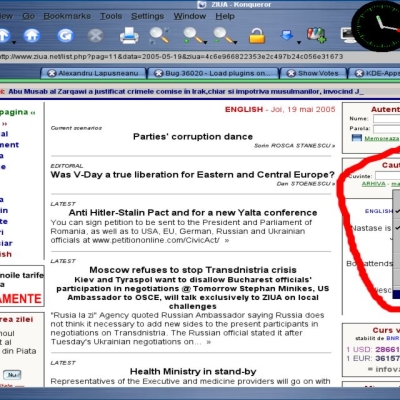This screenshot has width=400, height=400.
Task: Click the Cuvinte search field
Action: (387, 176)
